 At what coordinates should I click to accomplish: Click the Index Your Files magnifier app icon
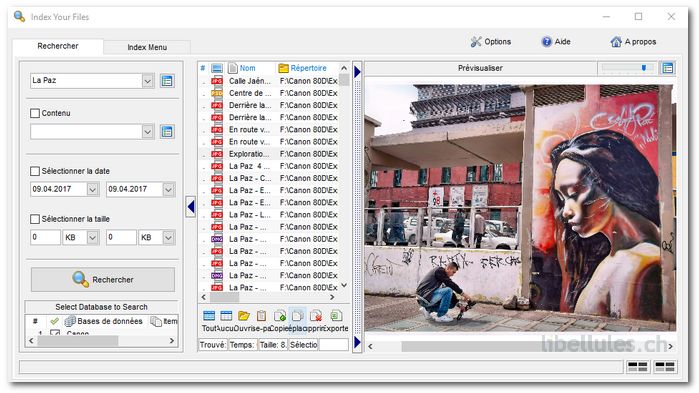pos(19,17)
